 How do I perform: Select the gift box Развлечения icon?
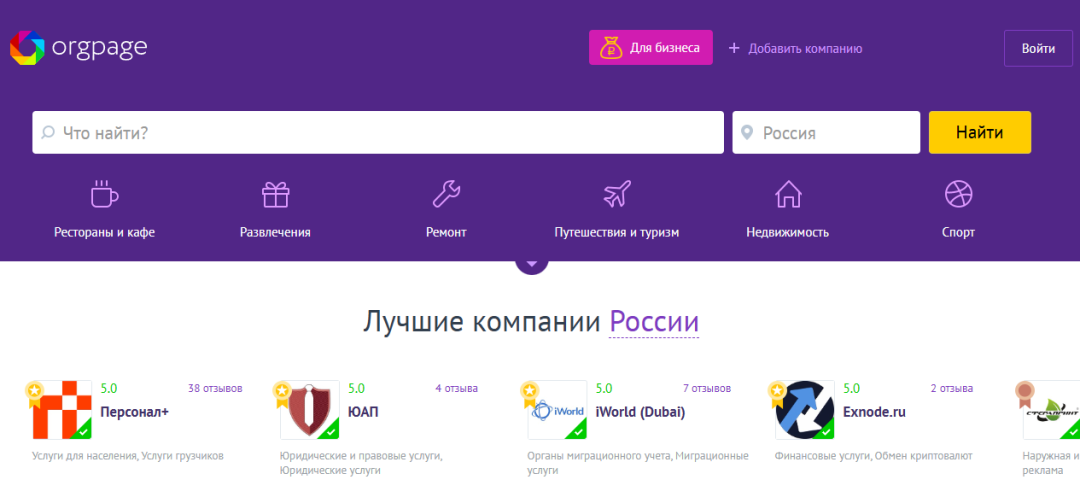[x=276, y=194]
